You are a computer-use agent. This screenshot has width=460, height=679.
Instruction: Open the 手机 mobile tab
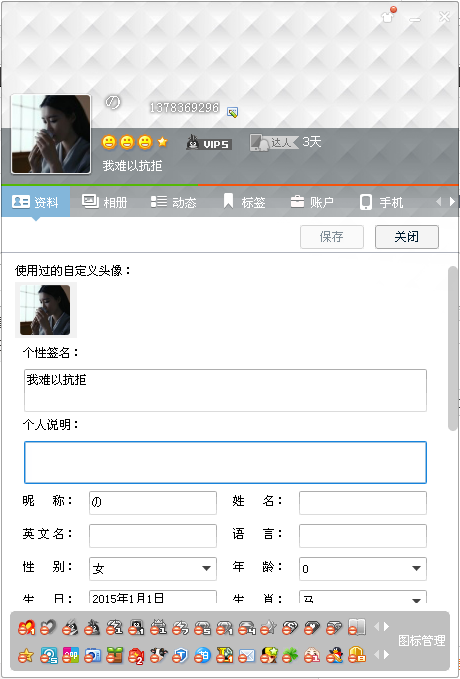382,202
